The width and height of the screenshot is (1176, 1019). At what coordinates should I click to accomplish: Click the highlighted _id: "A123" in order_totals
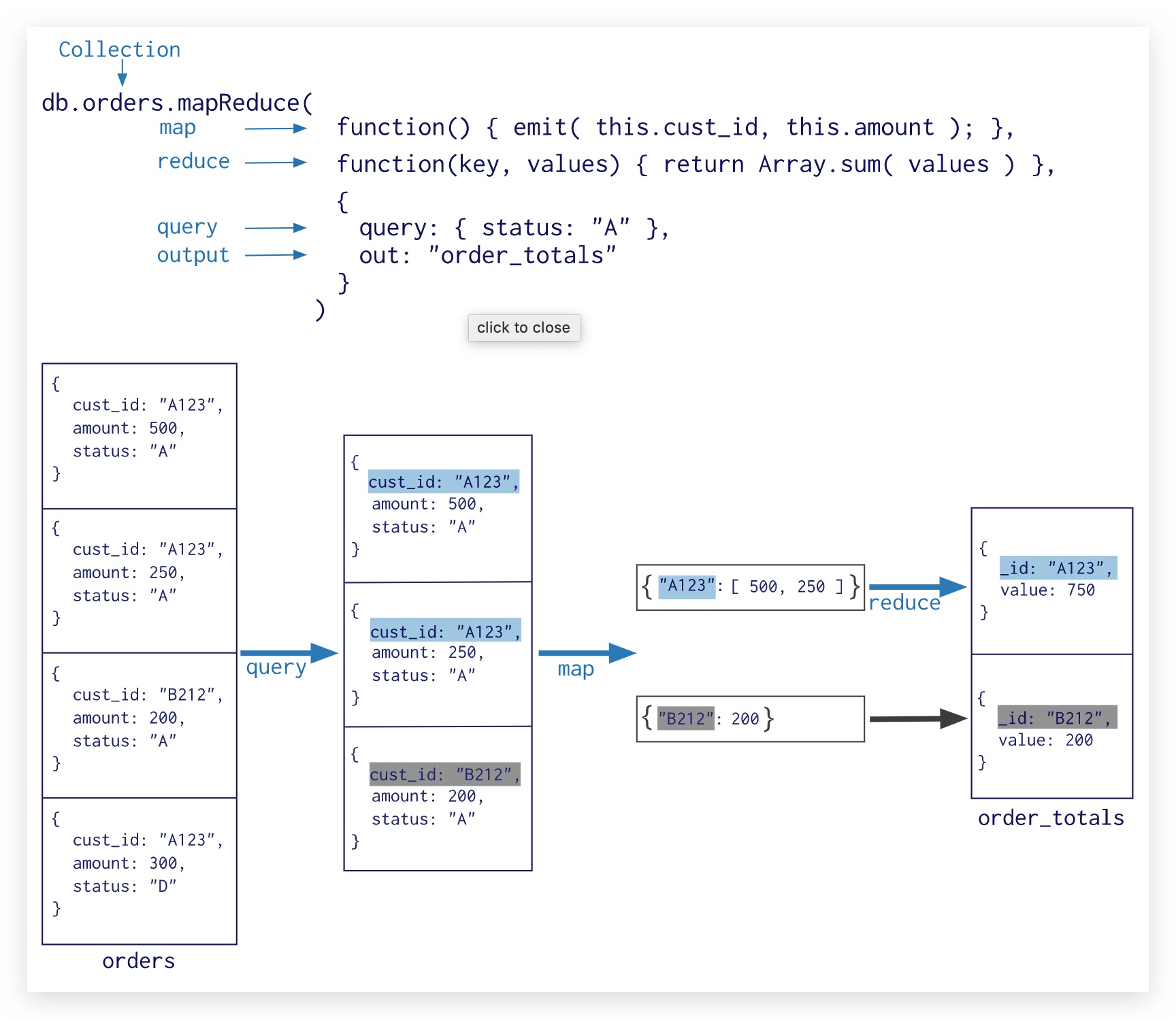(x=1058, y=568)
